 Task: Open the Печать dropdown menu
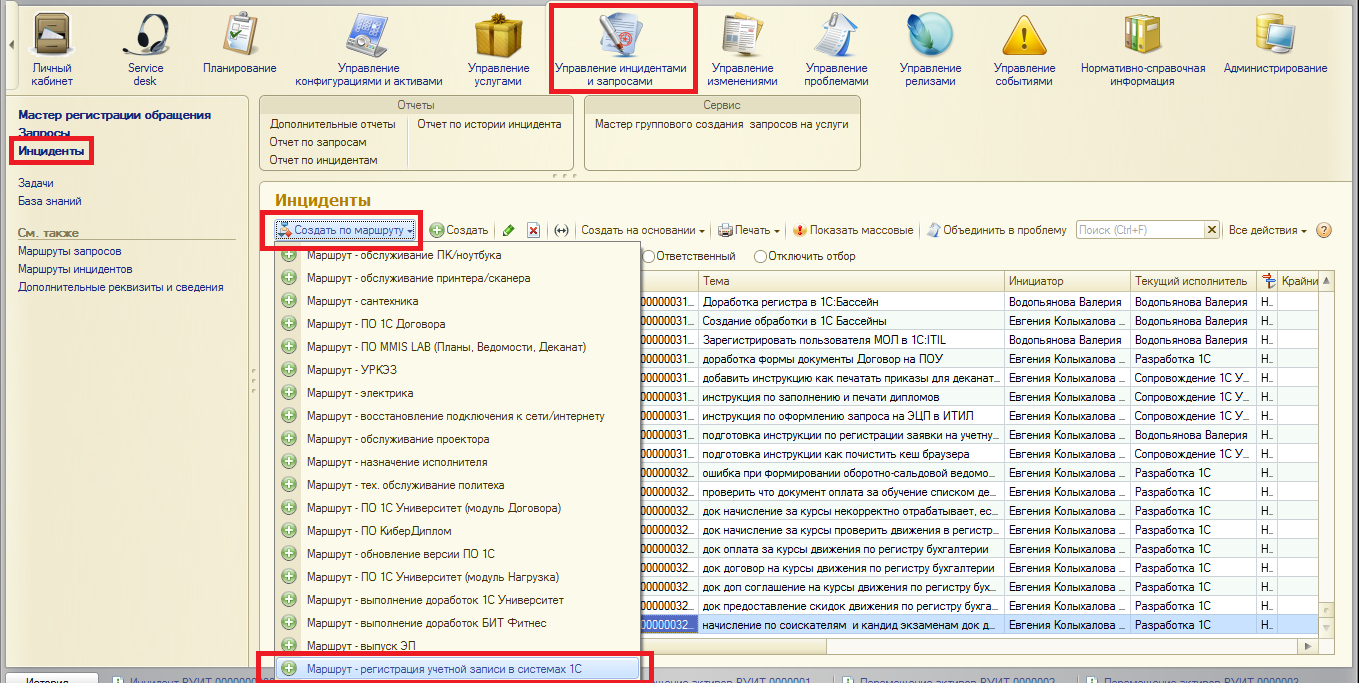click(x=749, y=230)
